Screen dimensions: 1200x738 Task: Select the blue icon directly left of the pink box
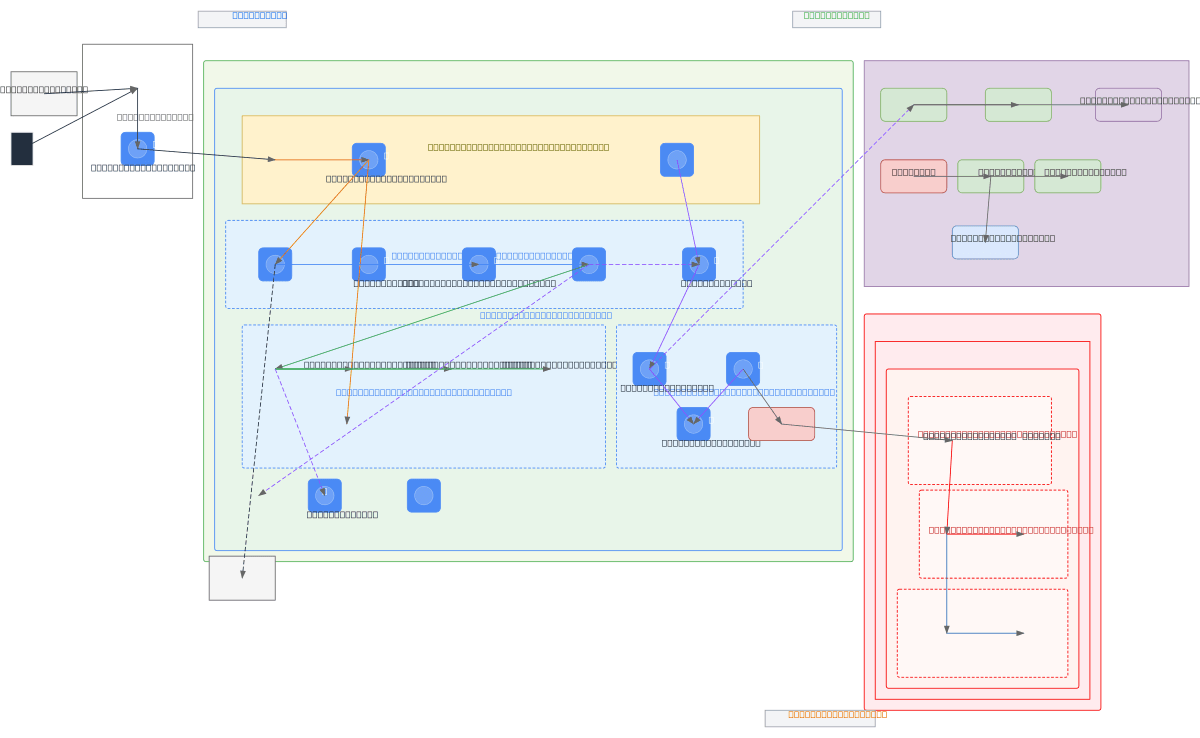pyautogui.click(x=693, y=424)
